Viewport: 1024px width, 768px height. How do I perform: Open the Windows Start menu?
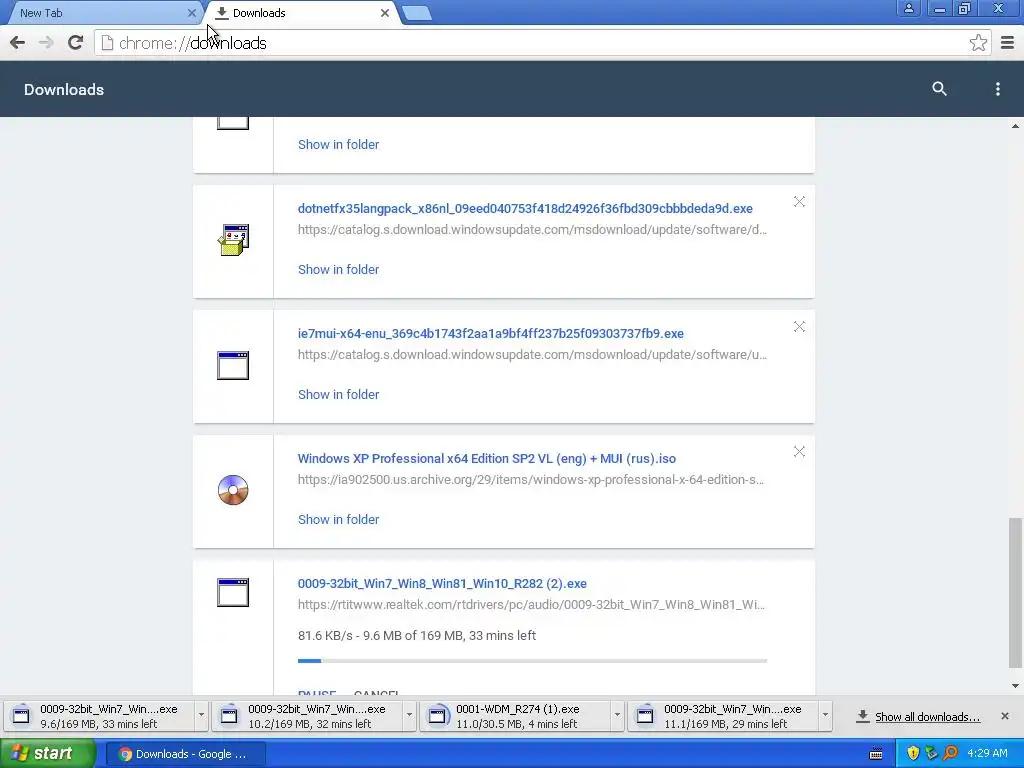click(x=47, y=754)
